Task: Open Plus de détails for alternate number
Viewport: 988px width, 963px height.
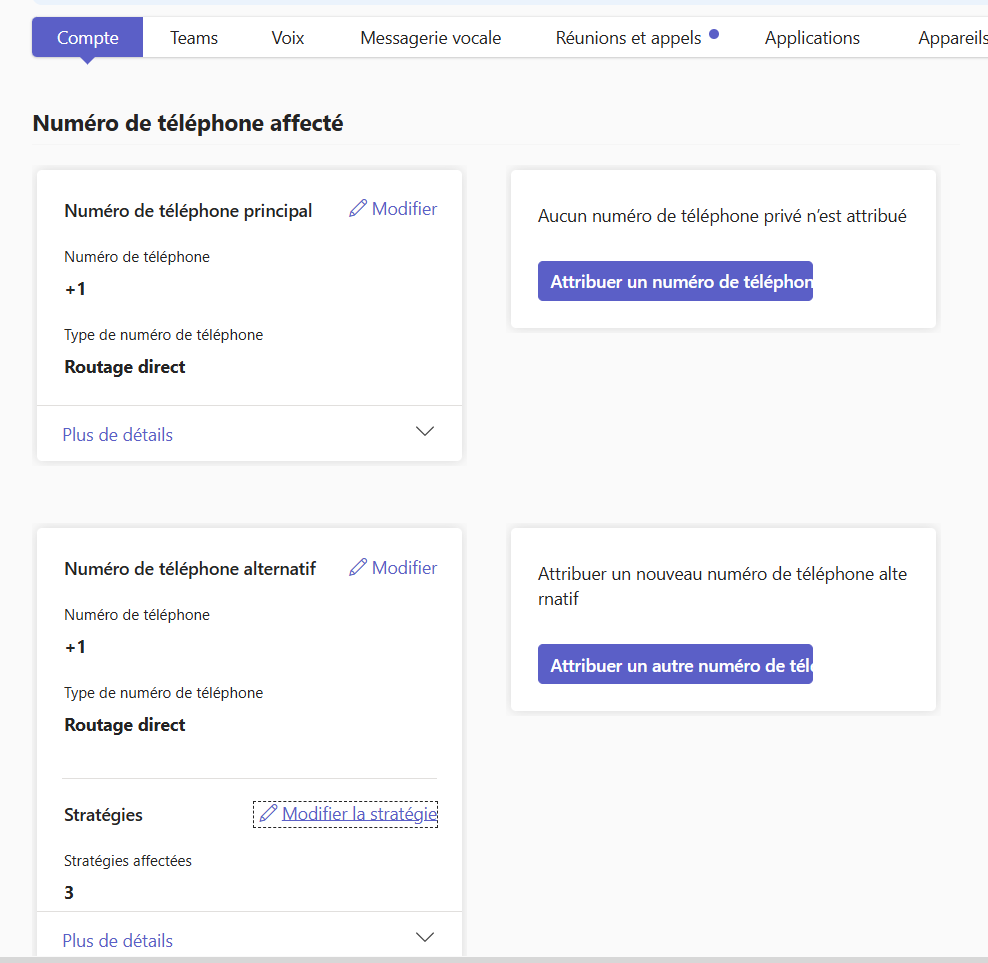Action: 117,941
